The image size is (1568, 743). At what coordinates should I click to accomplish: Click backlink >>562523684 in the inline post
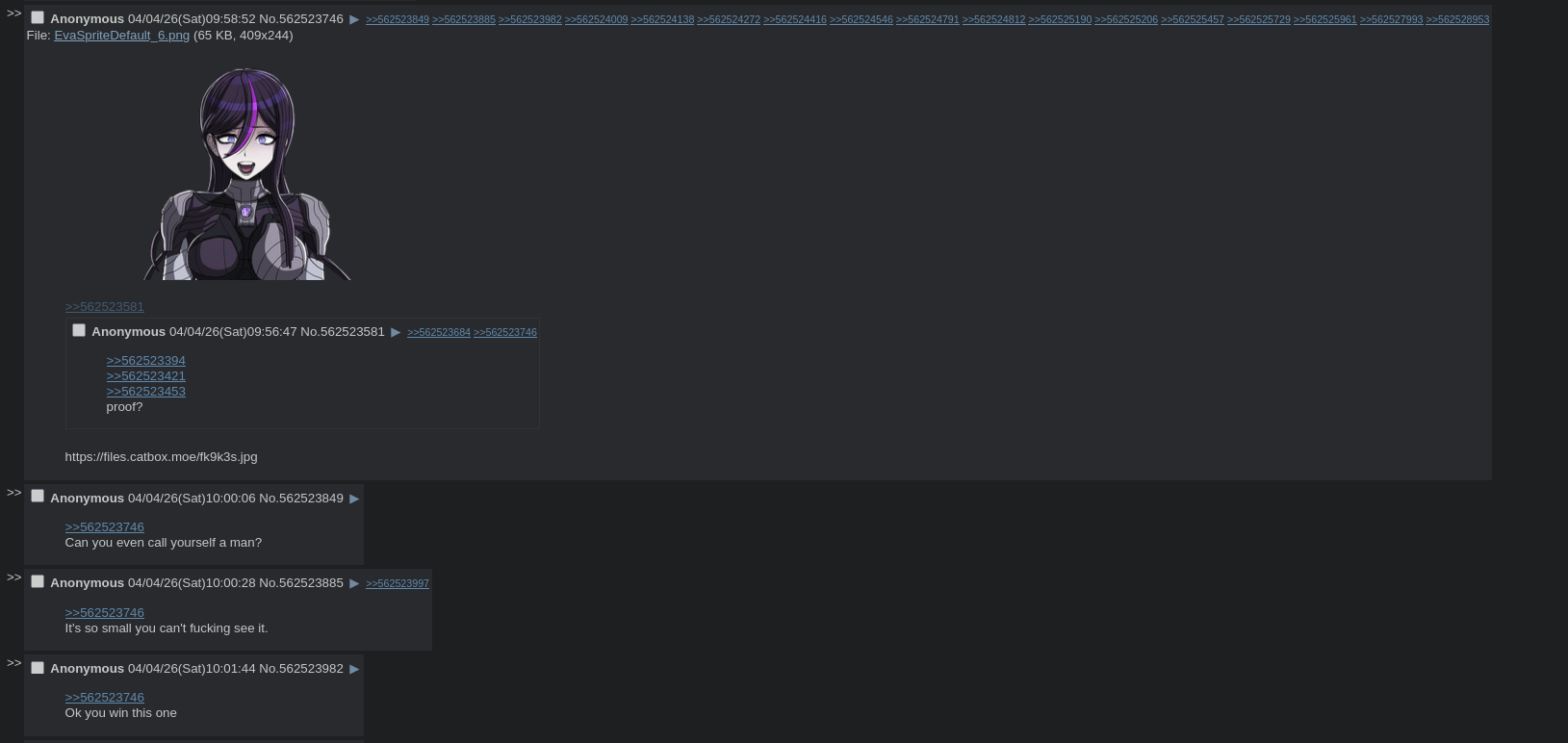439,332
